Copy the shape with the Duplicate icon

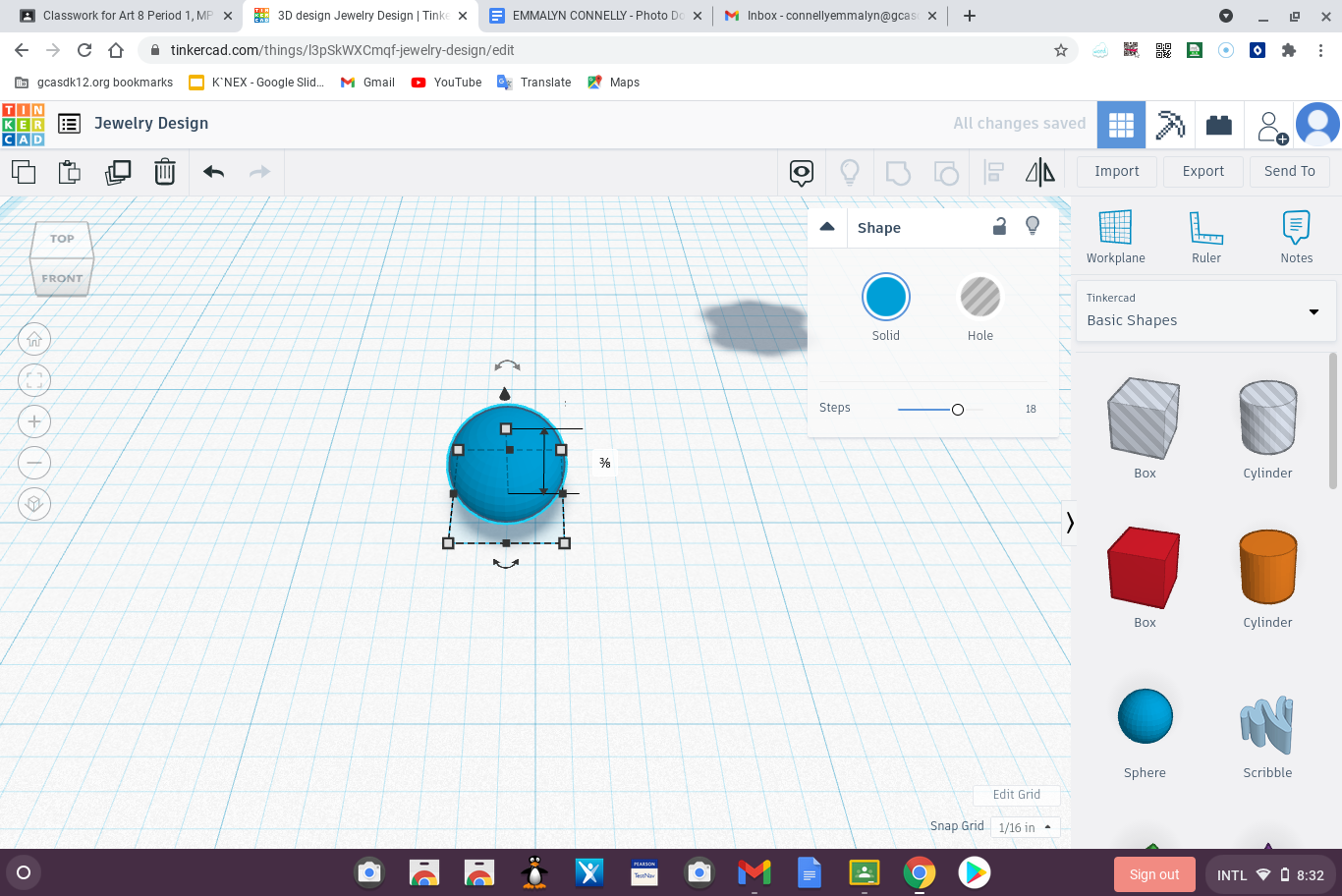coord(118,171)
